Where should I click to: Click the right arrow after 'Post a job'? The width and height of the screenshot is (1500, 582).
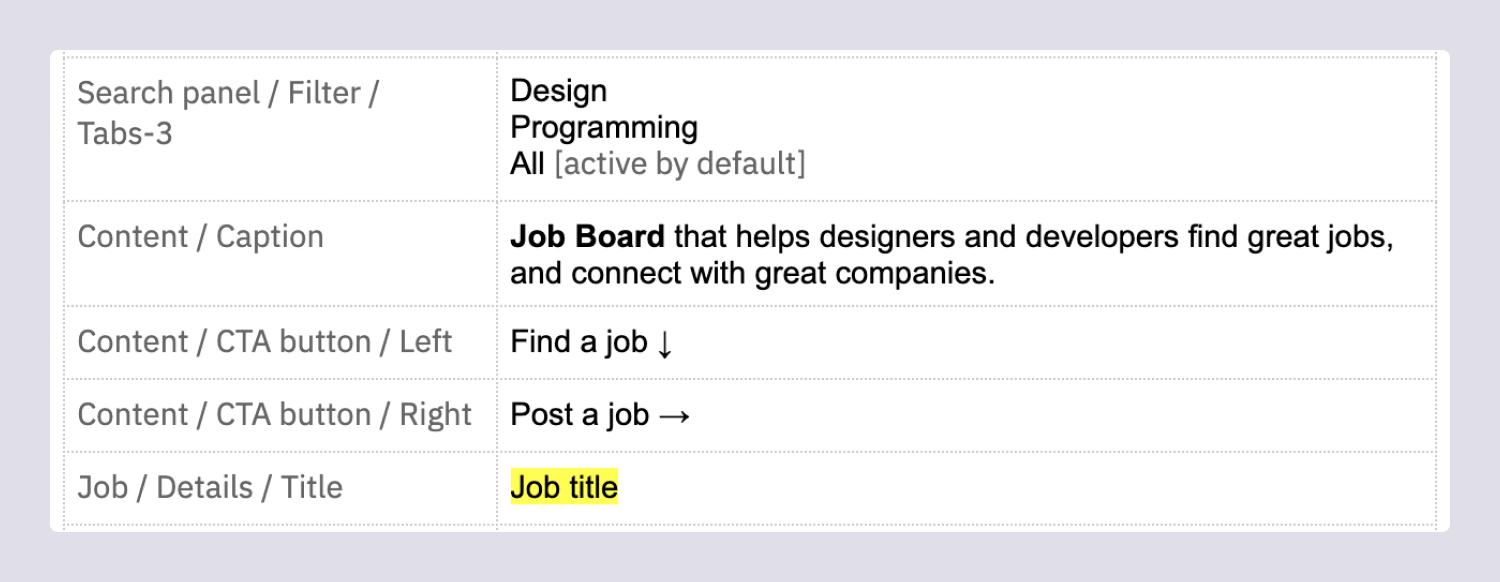click(675, 416)
